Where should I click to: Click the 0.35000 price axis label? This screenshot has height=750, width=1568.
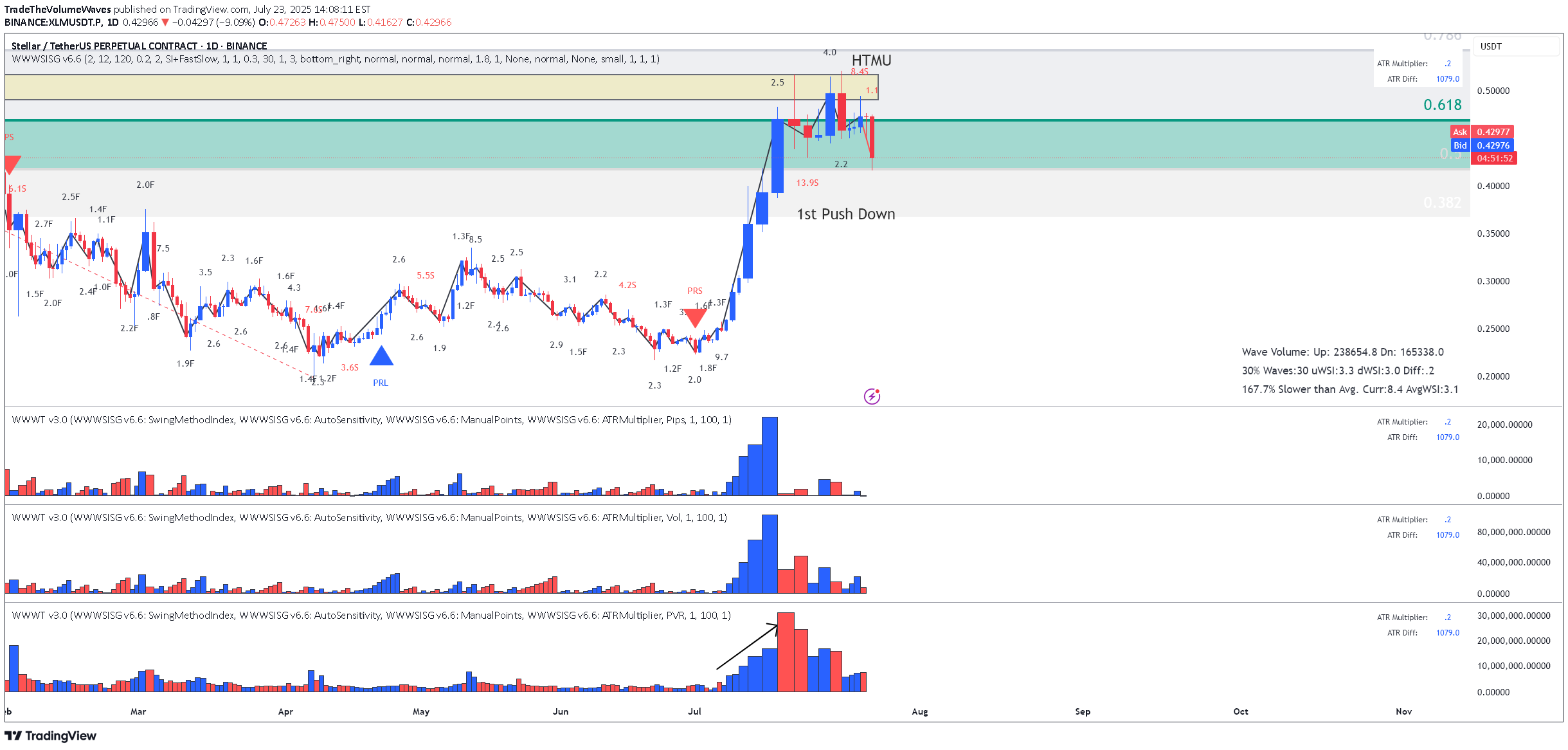pyautogui.click(x=1493, y=233)
